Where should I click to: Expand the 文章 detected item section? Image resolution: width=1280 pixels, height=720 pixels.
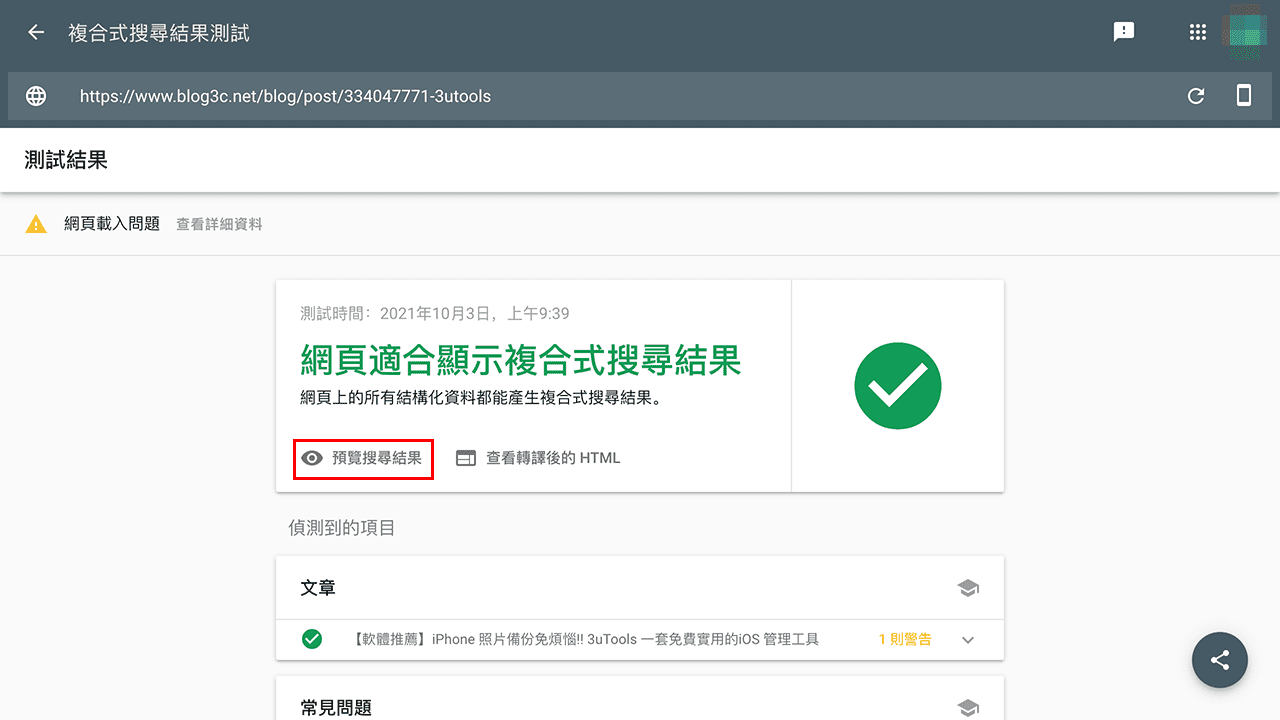[640, 587]
